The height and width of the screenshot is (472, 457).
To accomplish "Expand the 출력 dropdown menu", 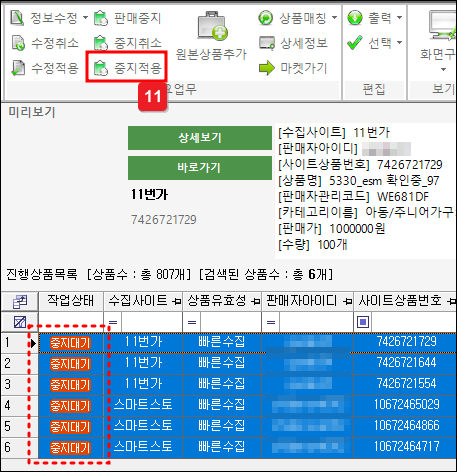I will (399, 17).
